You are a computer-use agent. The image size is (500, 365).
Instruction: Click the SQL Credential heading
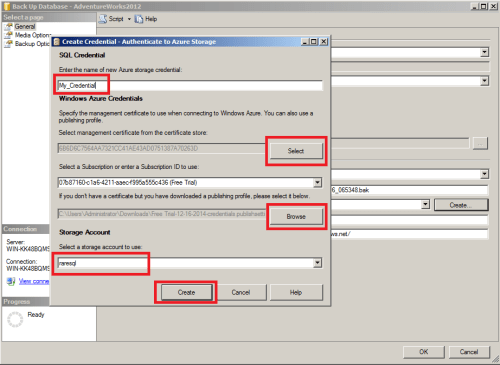coord(82,55)
